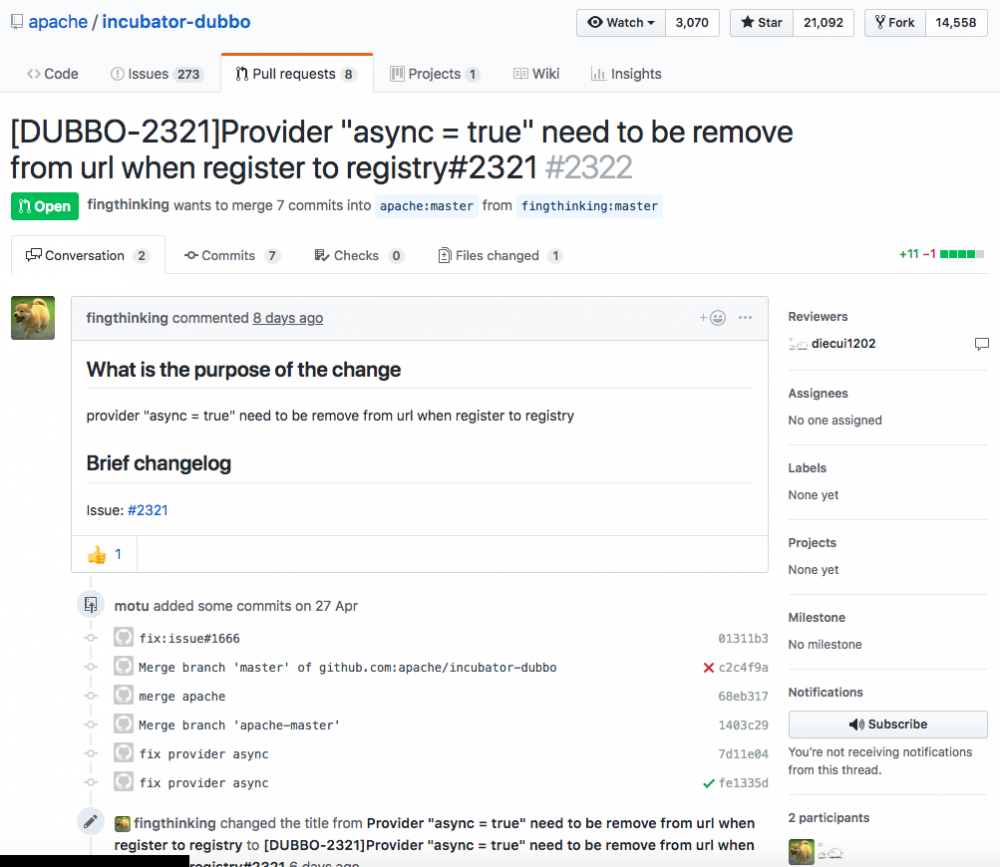The height and width of the screenshot is (867, 1000).
Task: Click the repository book icon
Action: 17,22
